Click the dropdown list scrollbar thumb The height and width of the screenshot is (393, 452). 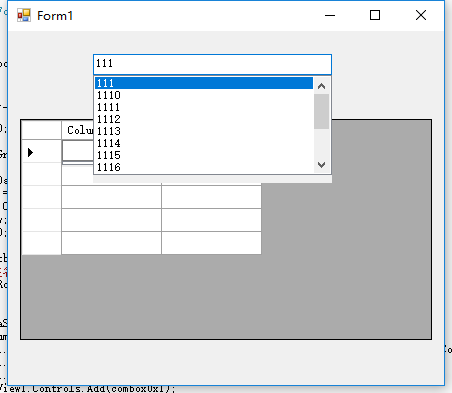click(321, 111)
